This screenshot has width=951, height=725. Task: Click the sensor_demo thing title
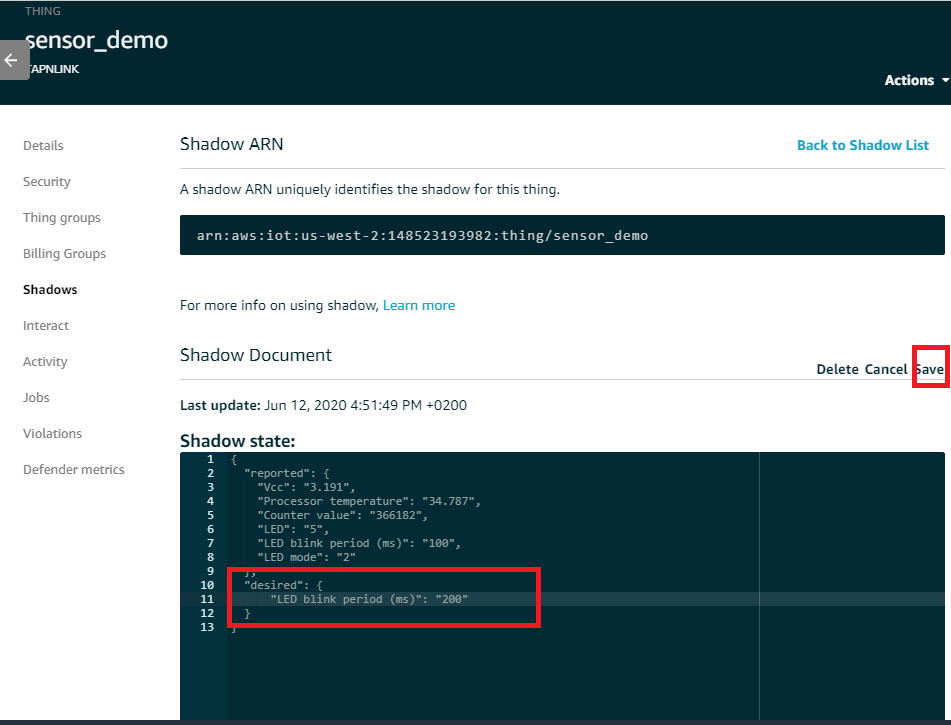96,40
